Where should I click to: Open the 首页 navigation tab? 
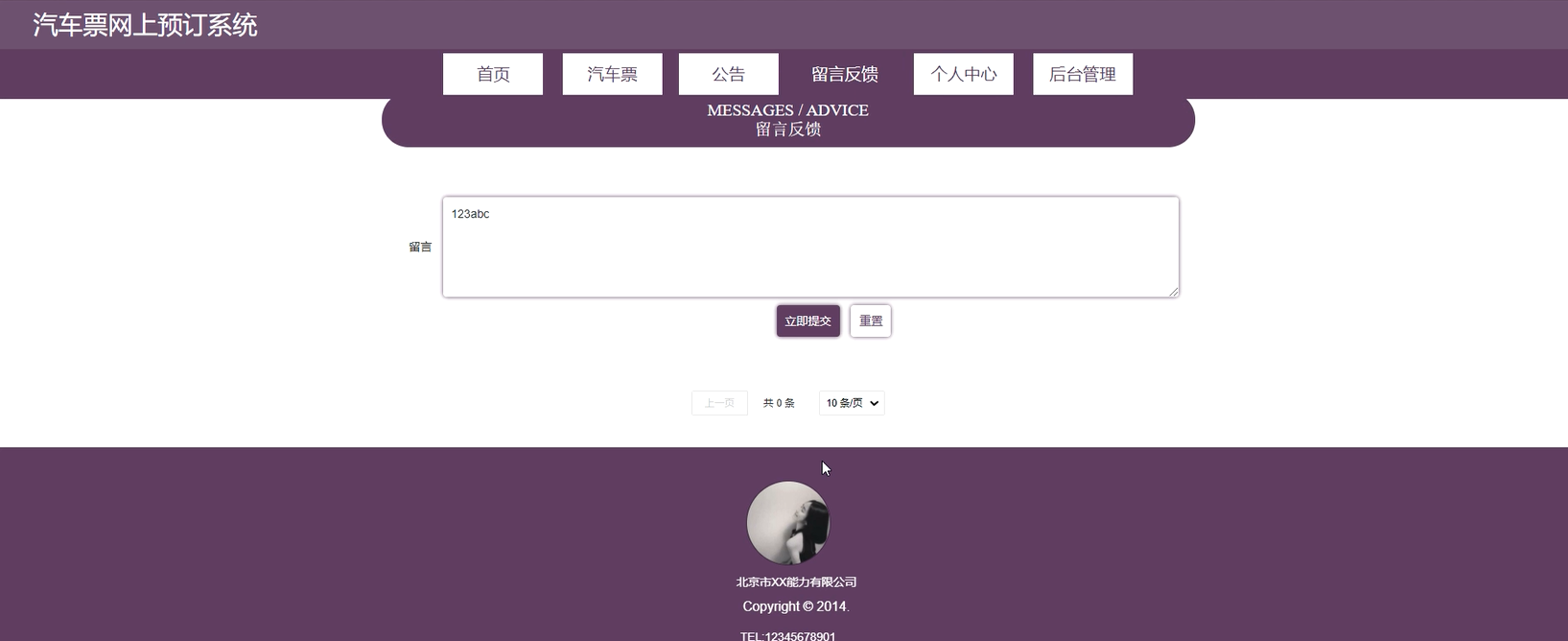coord(493,74)
